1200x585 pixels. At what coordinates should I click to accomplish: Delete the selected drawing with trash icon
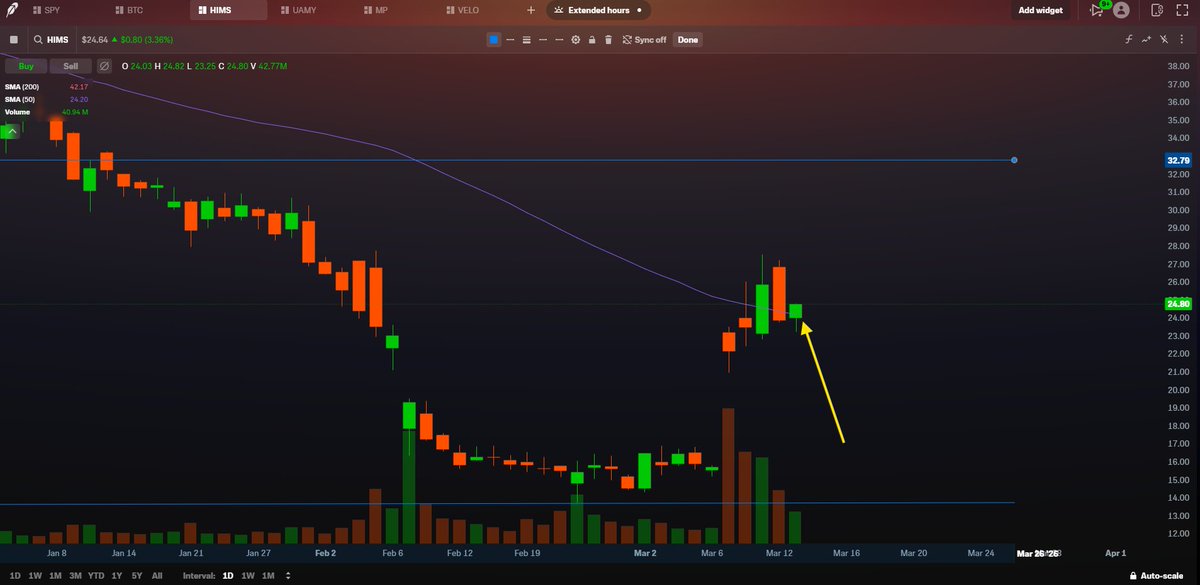(607, 40)
